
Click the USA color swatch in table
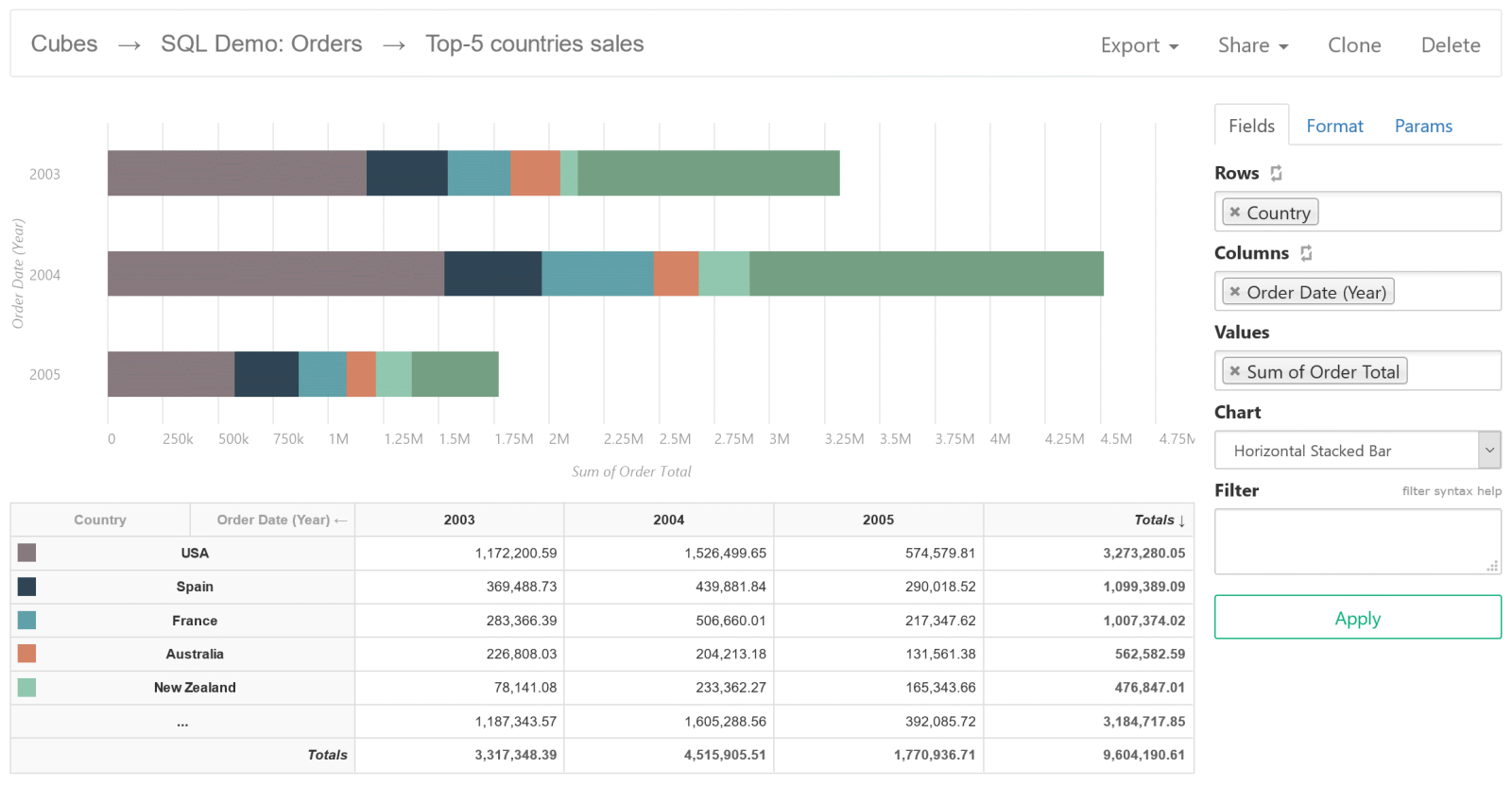26,553
